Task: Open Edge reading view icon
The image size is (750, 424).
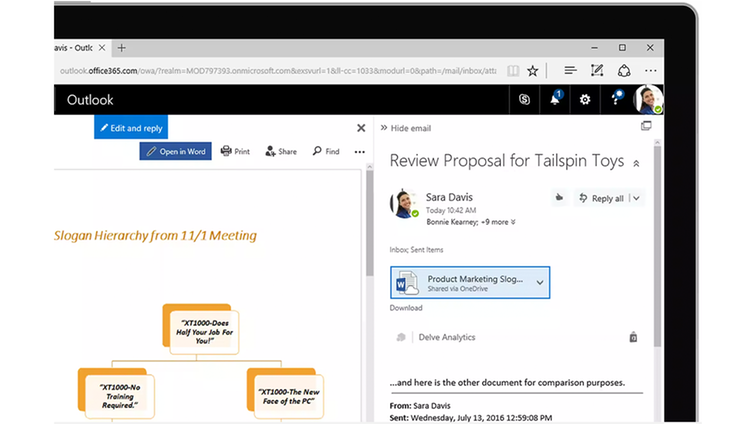Action: point(513,71)
